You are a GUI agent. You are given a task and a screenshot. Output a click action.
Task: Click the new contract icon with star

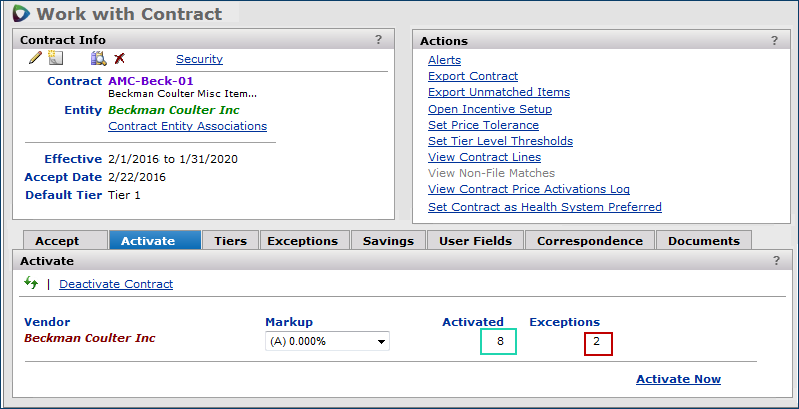click(x=56, y=59)
